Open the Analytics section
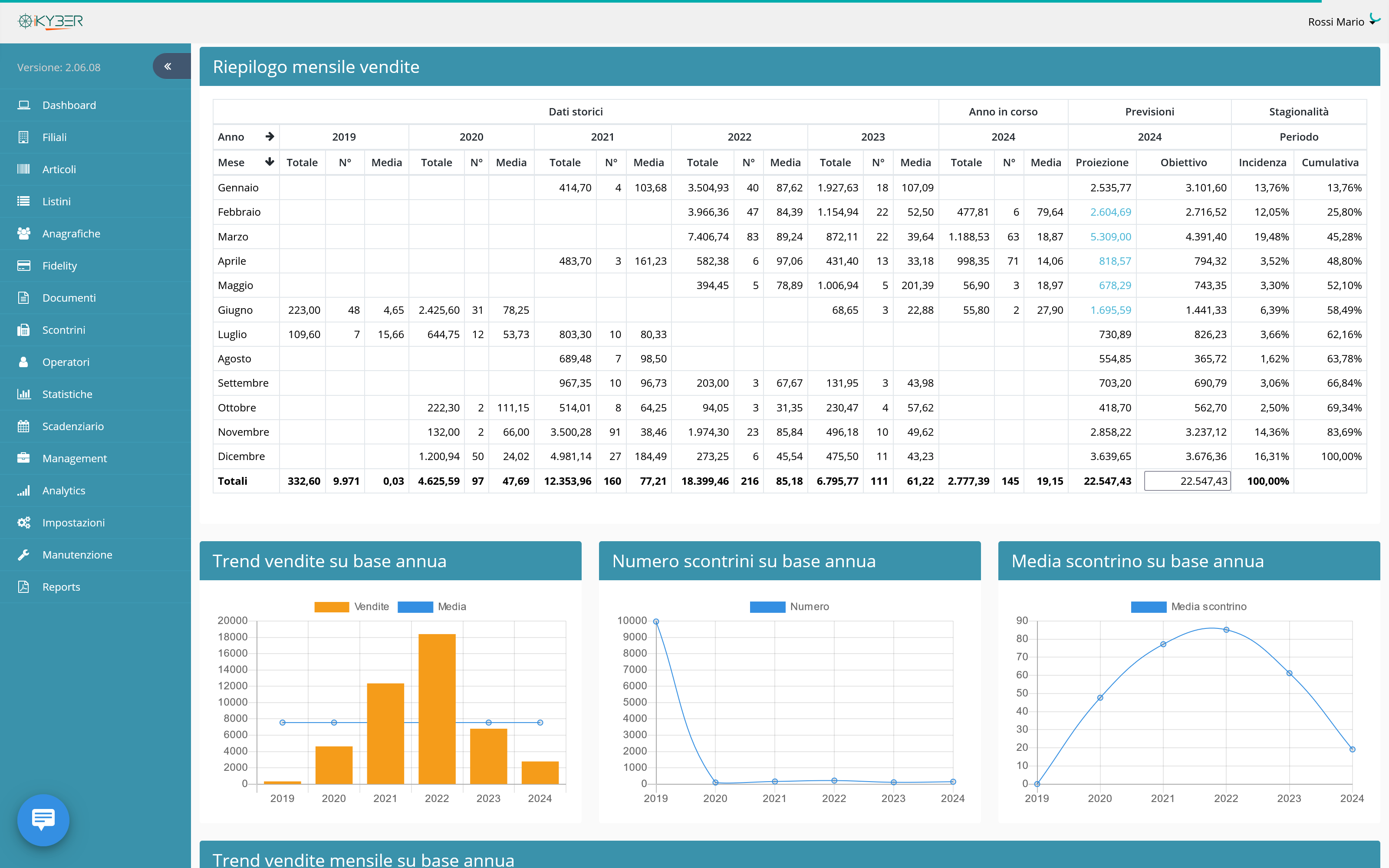The image size is (1389, 868). [x=62, y=490]
